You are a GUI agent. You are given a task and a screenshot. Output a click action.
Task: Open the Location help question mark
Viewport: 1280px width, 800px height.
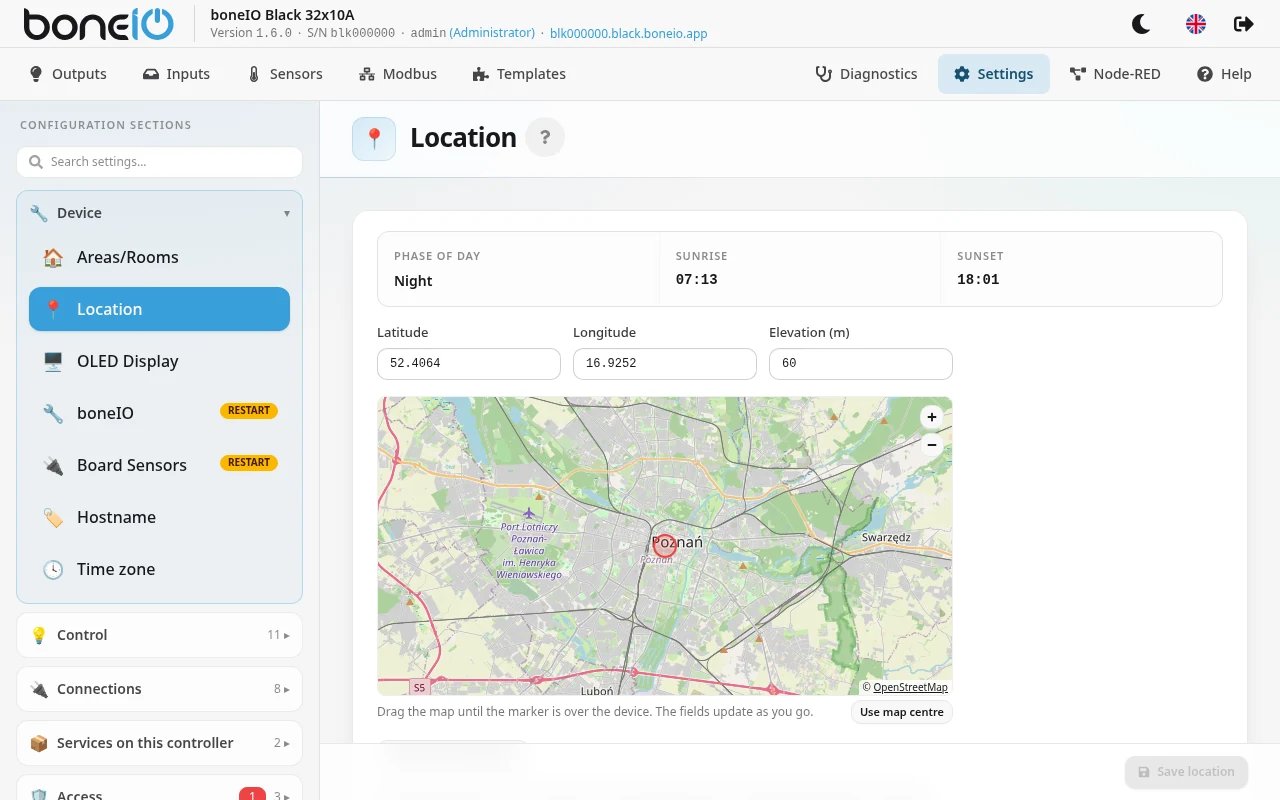coord(545,138)
